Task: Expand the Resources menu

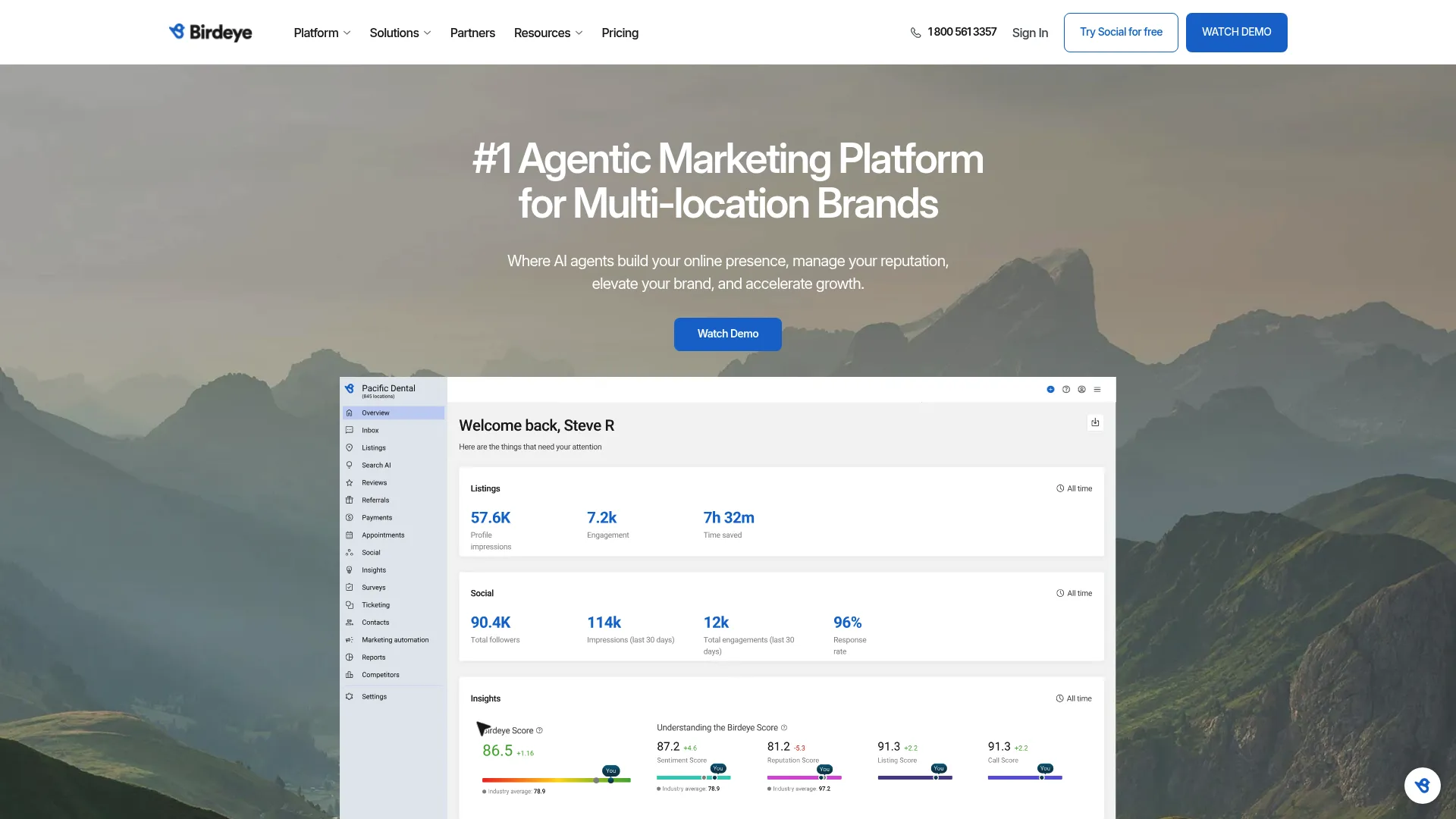Action: [548, 33]
